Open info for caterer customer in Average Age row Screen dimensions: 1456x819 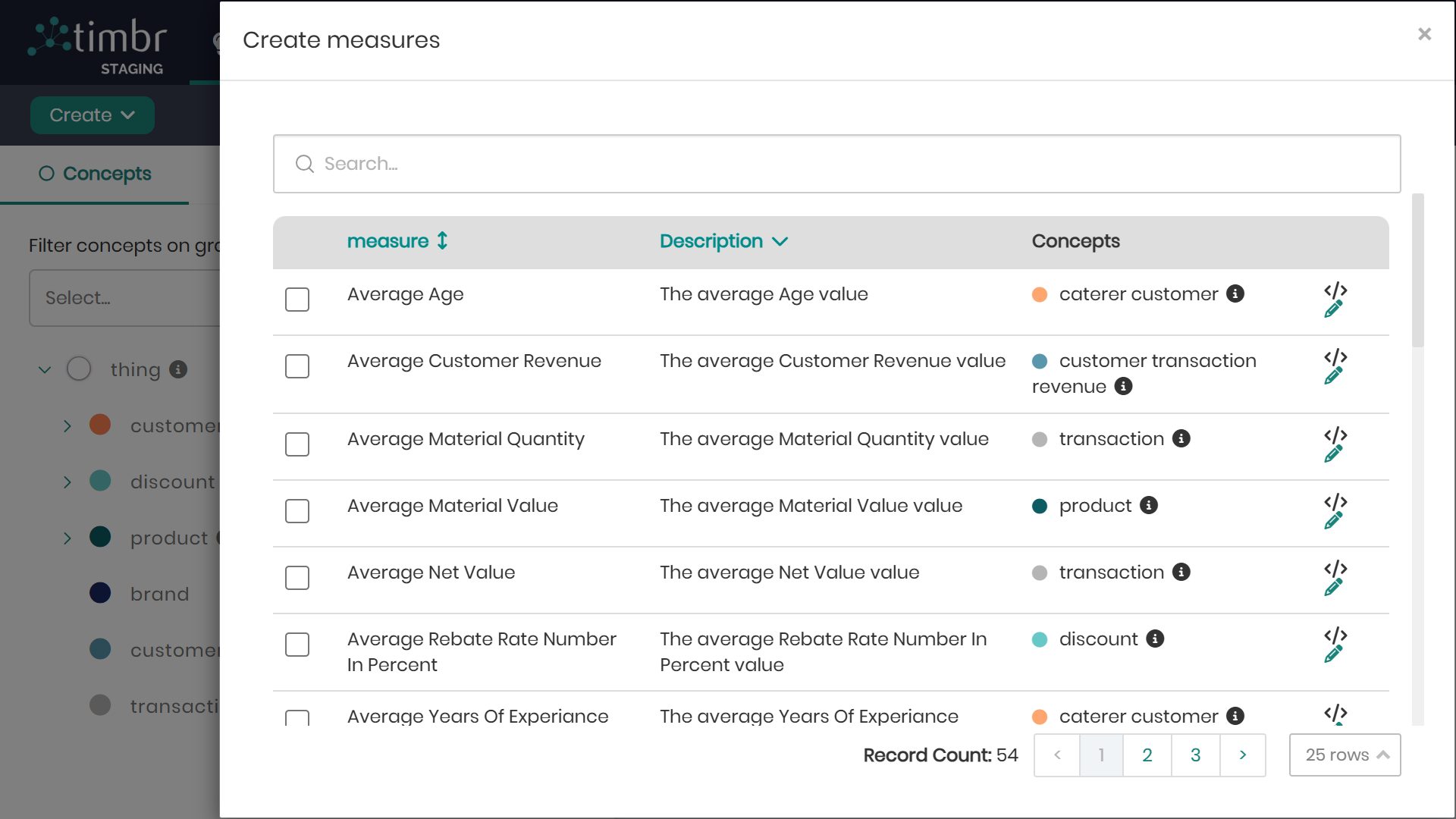[1235, 293]
